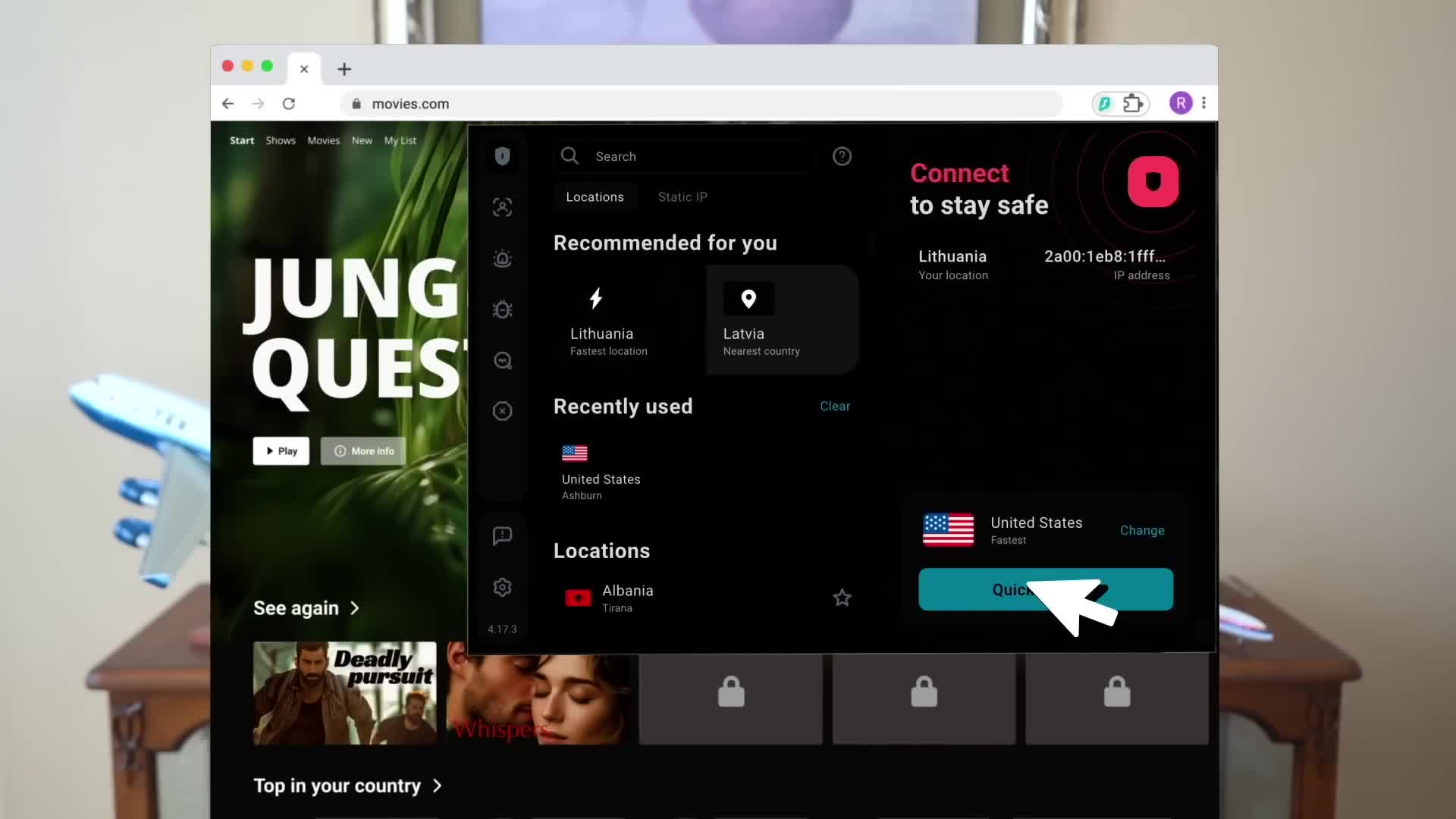Viewport: 1456px width, 819px height.
Task: Expand the See again row chevron
Action: [x=355, y=608]
